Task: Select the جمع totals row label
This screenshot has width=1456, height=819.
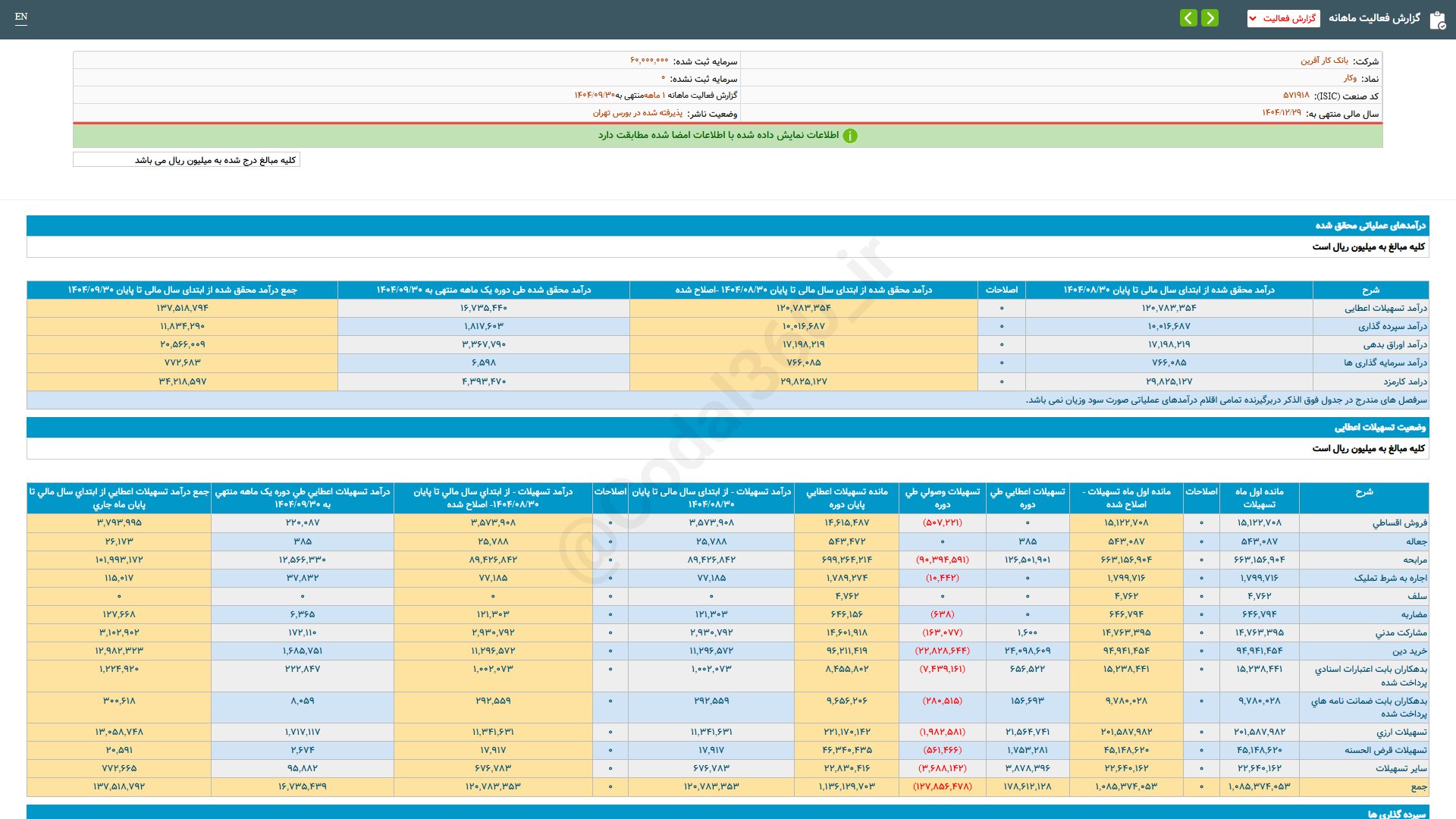Action: point(1418,786)
